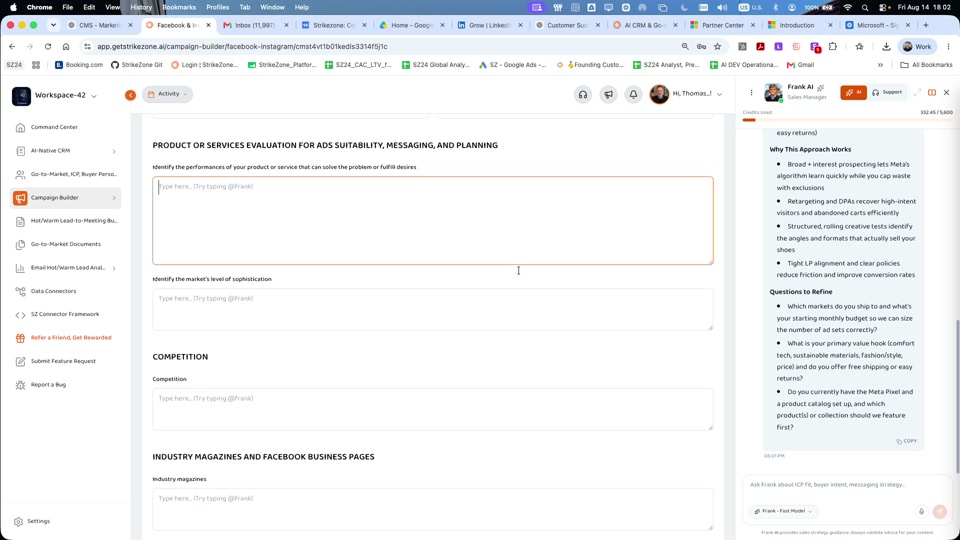Bookmark this page with star icon
Screen dimensions: 960x540
click(718, 47)
